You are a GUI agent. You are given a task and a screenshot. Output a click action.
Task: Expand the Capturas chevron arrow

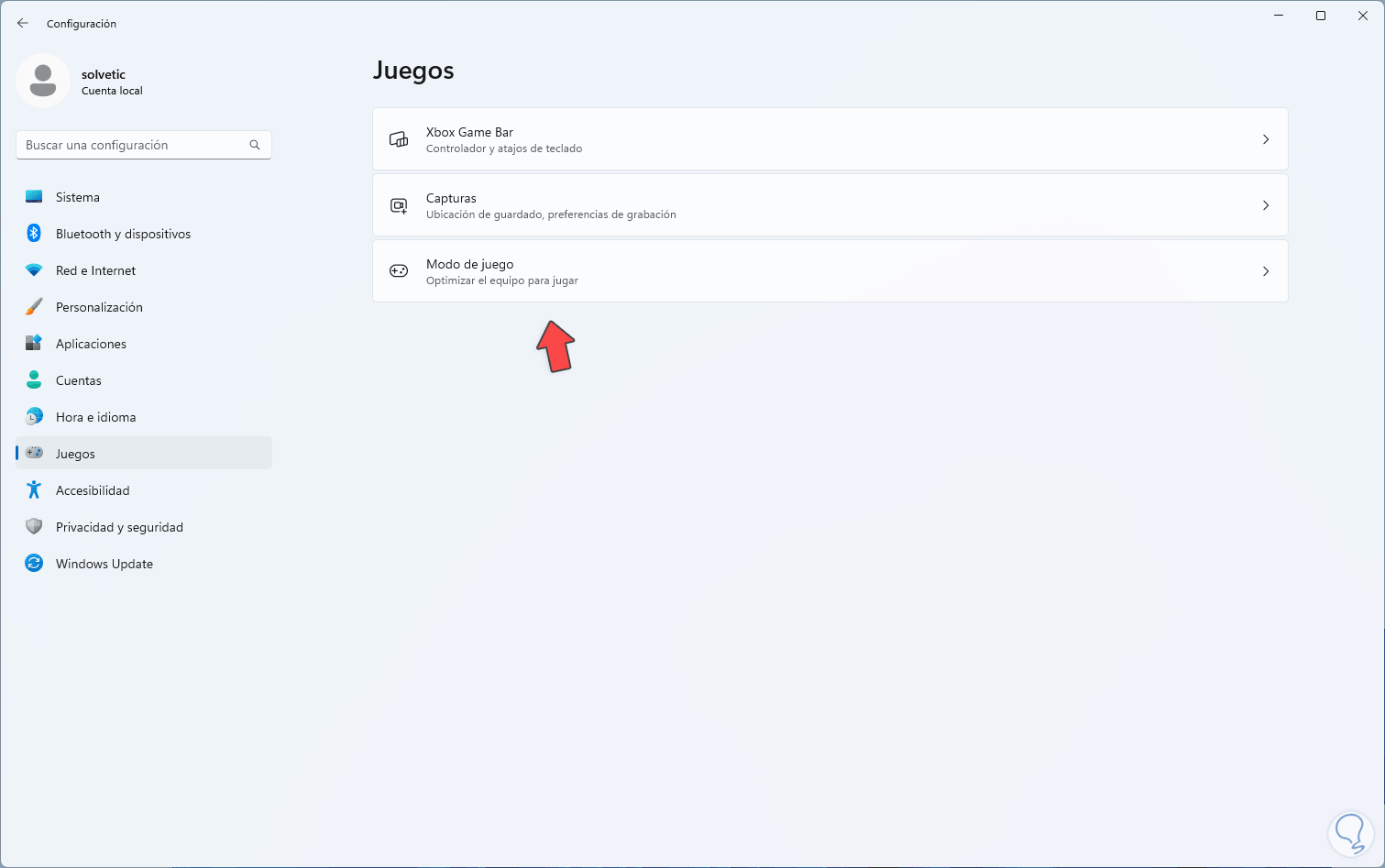point(1266,205)
